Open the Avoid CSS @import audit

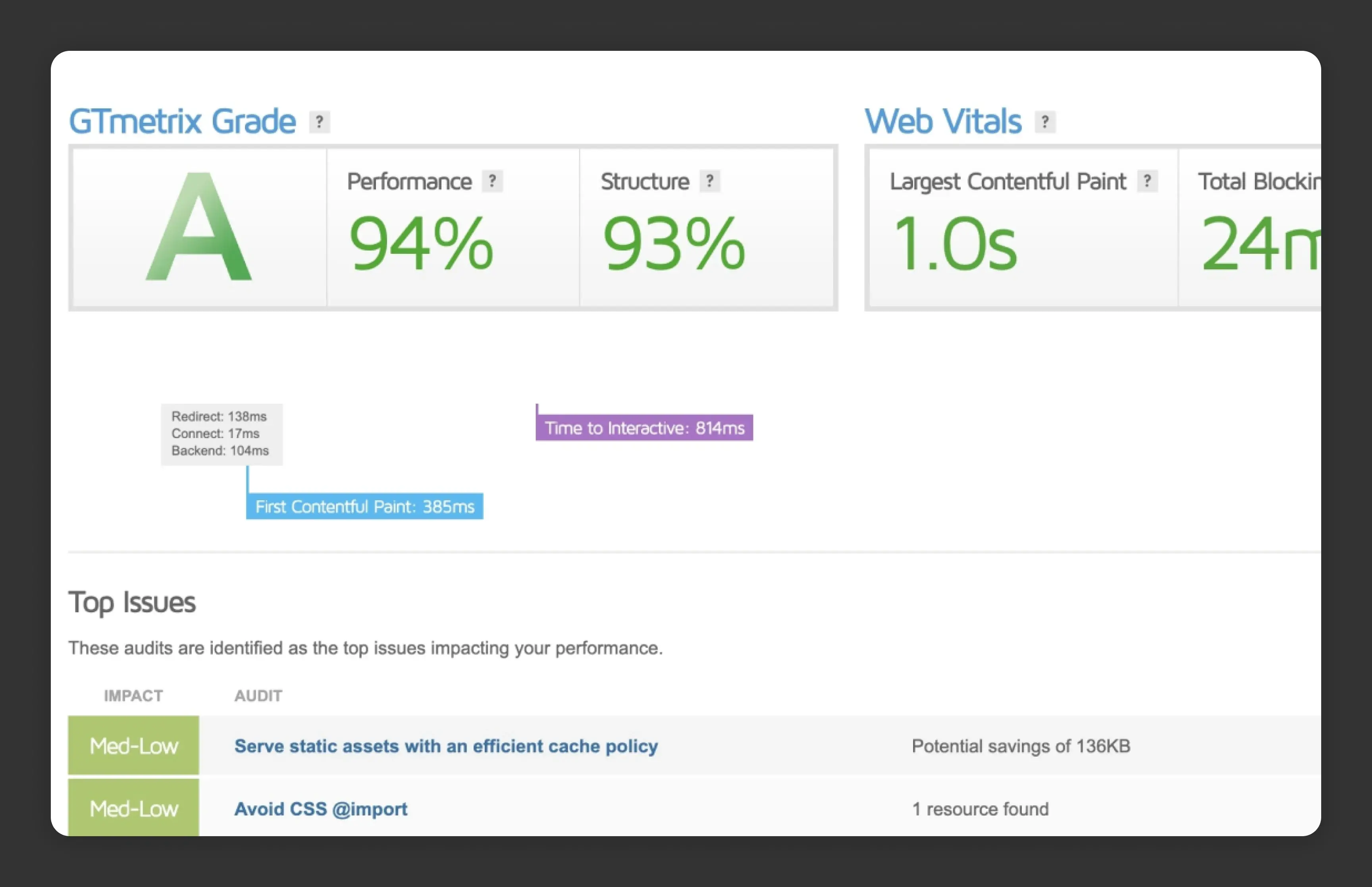(x=321, y=809)
